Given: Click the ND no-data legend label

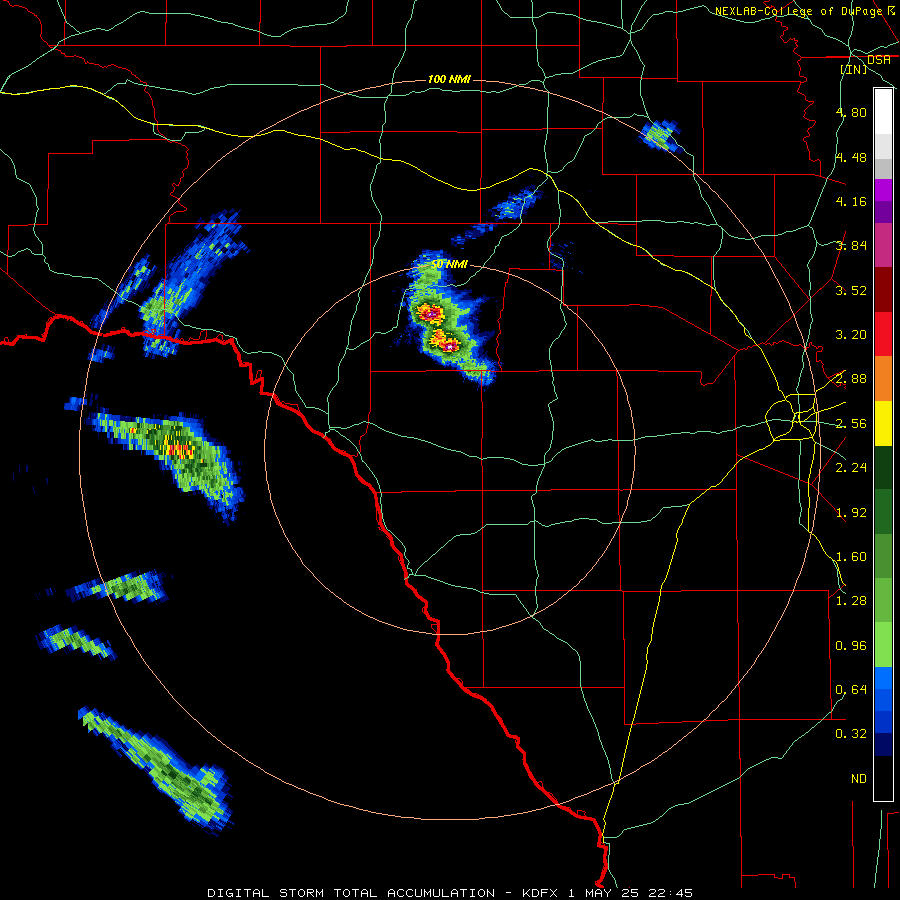Looking at the screenshot, I should (x=859, y=779).
